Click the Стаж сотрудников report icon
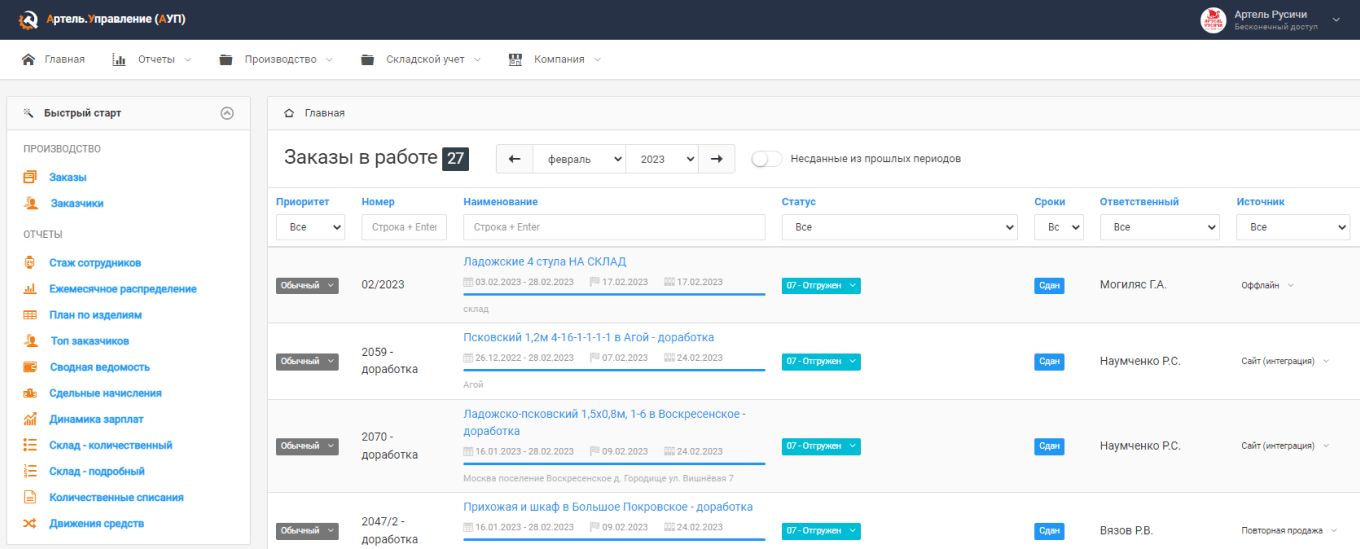1360x549 pixels. pyautogui.click(x=30, y=263)
